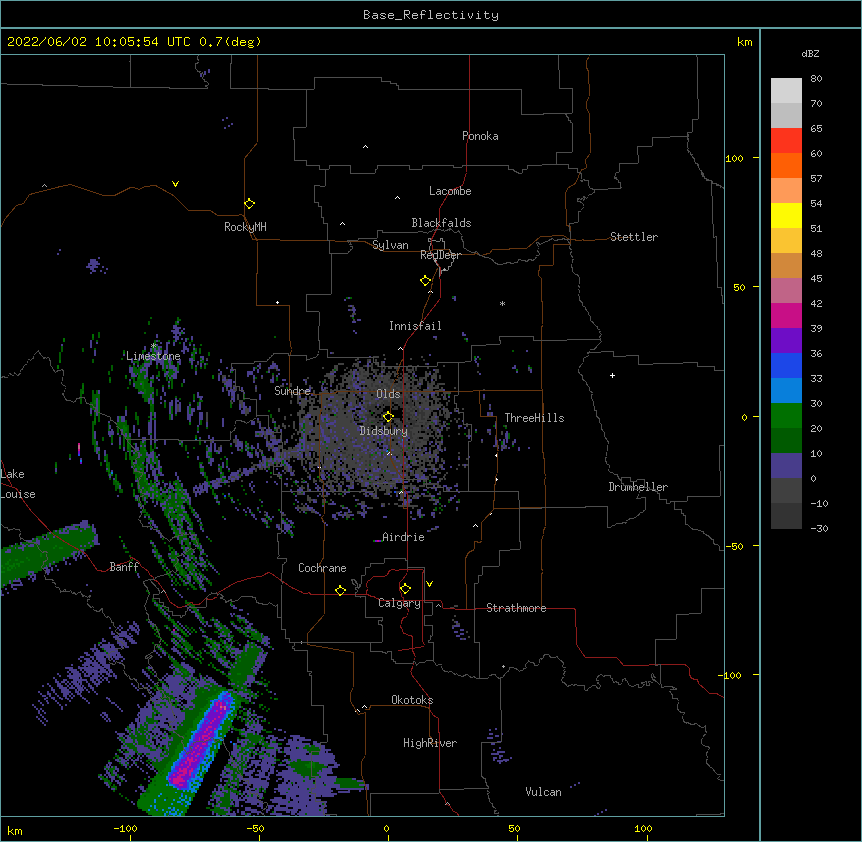
Task: Click the Airdrie label
Action: pyautogui.click(x=404, y=537)
